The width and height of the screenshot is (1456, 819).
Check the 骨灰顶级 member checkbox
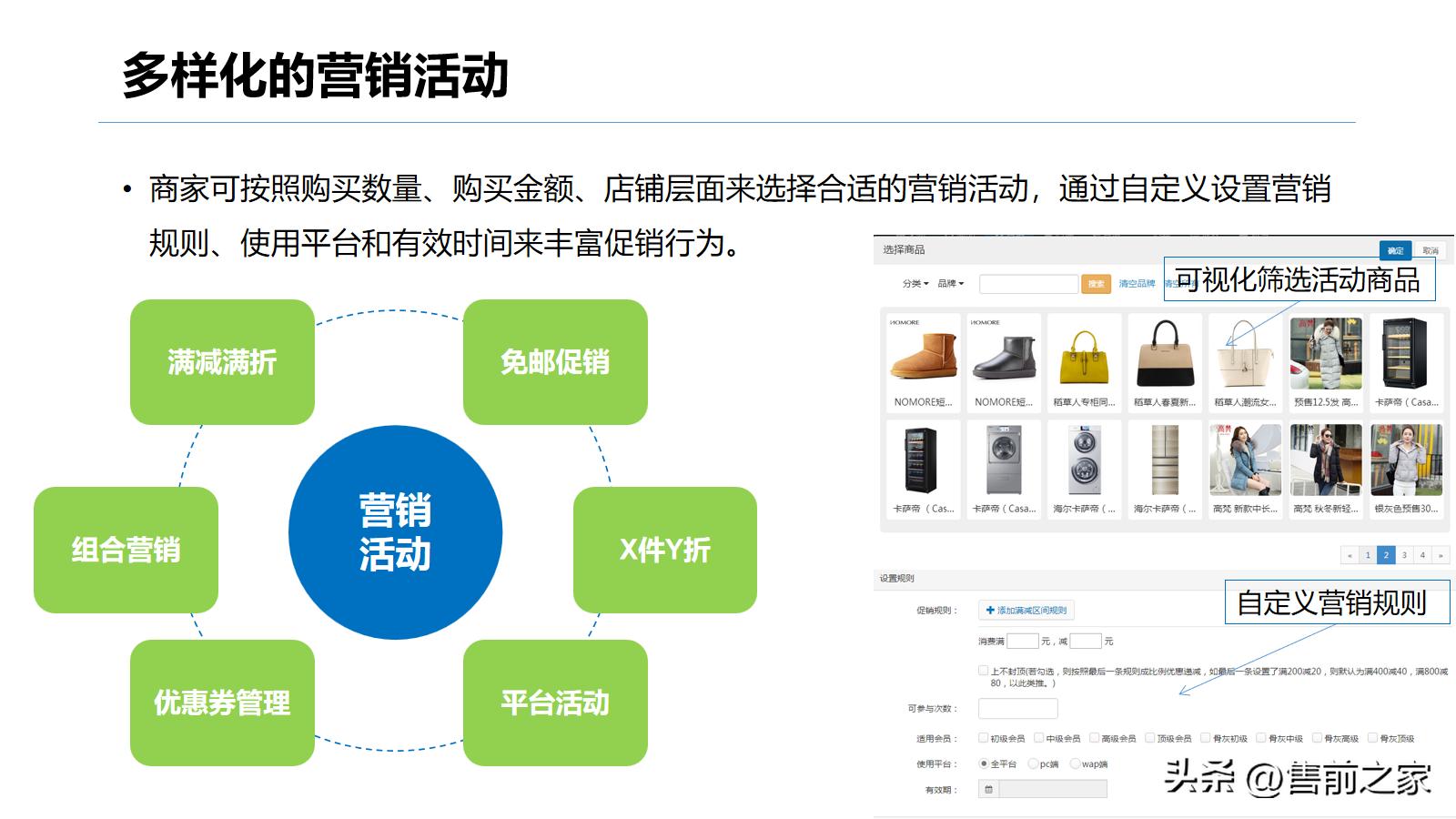pyautogui.click(x=1371, y=738)
